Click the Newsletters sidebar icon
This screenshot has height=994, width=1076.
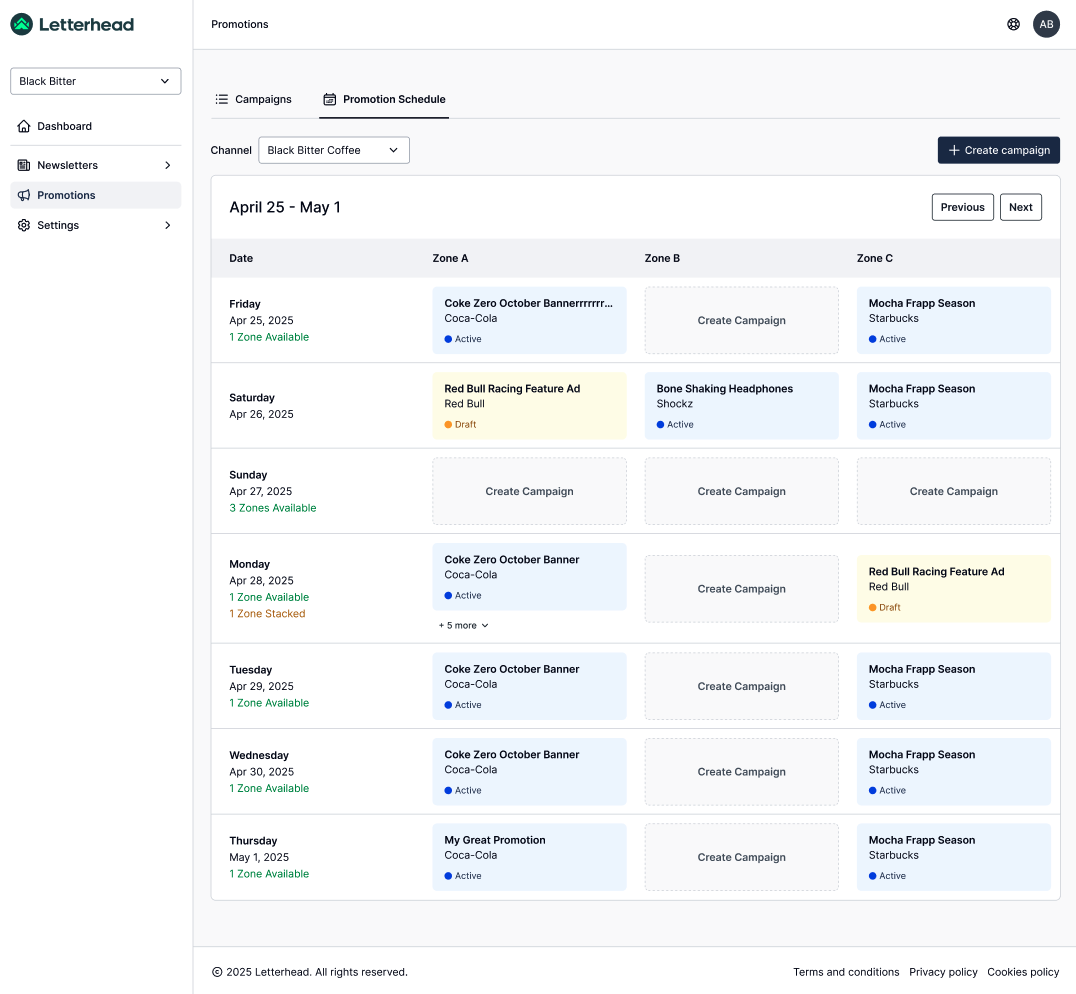pyautogui.click(x=24, y=165)
